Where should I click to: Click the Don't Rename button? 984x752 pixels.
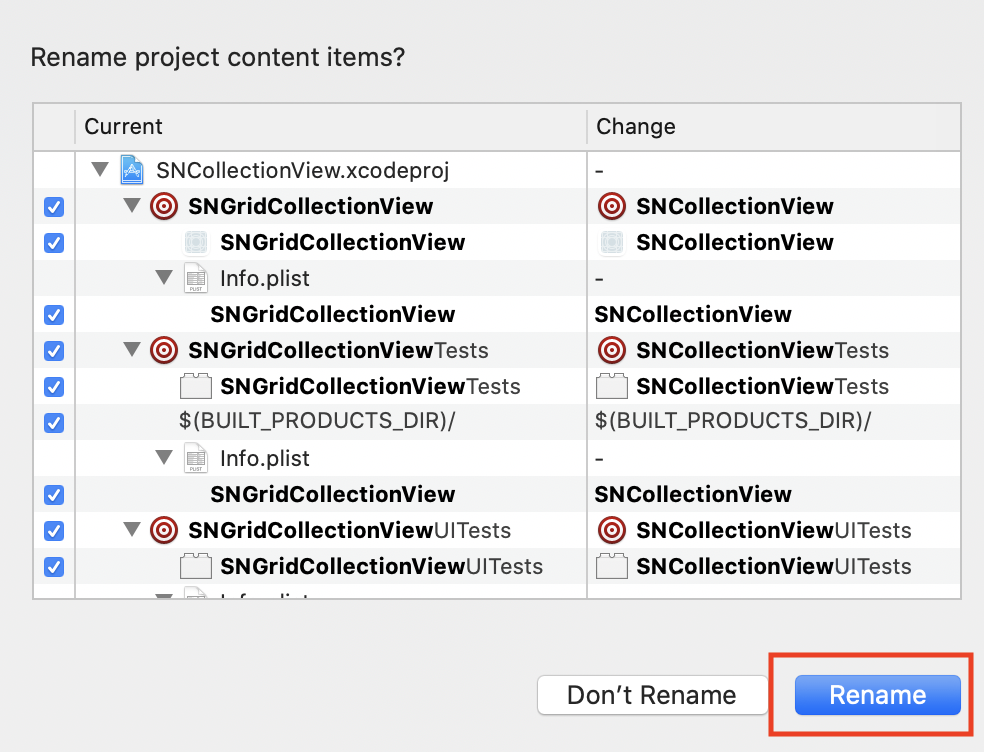click(x=652, y=695)
